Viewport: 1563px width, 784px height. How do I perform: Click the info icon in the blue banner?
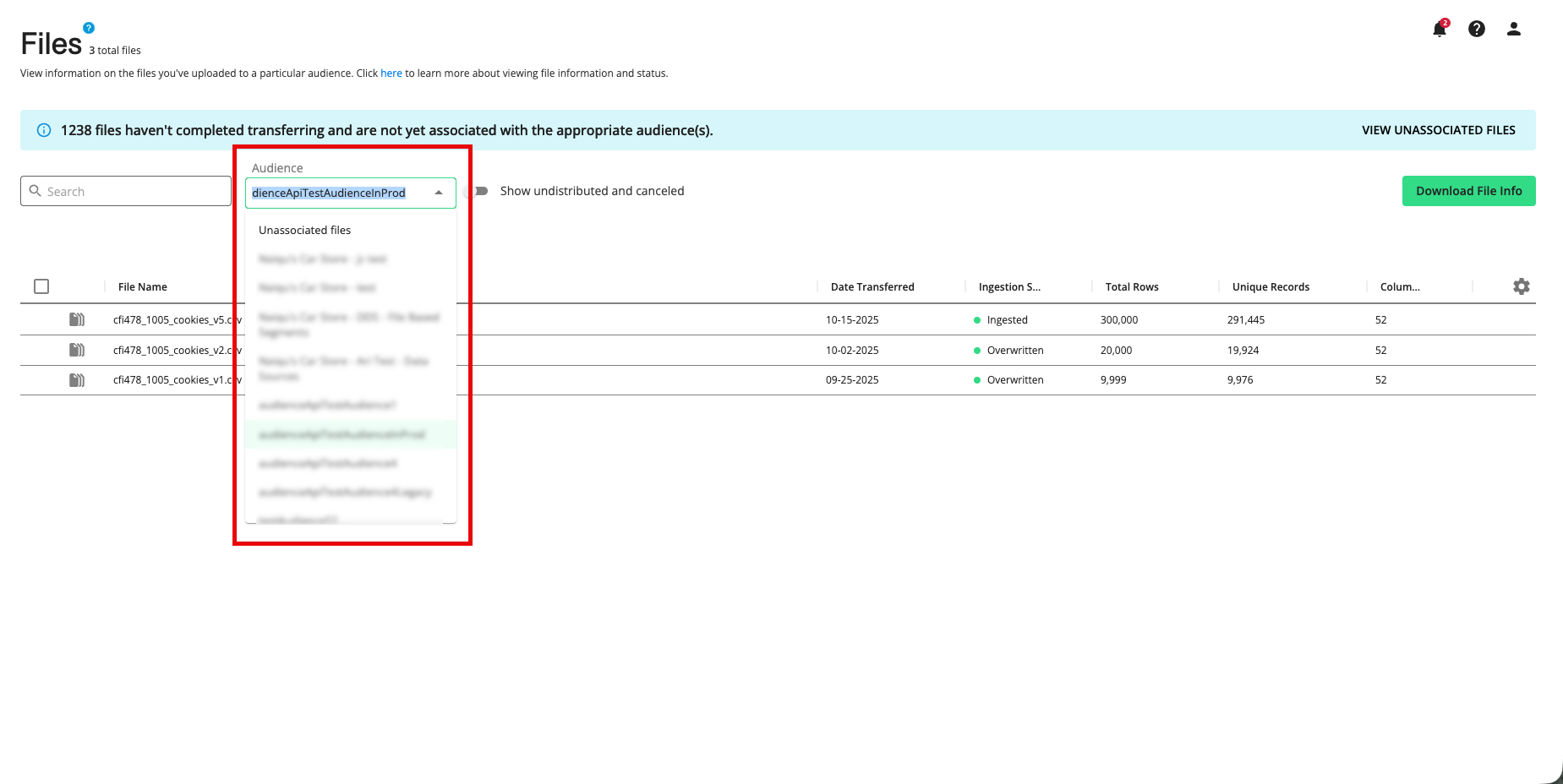(x=44, y=130)
